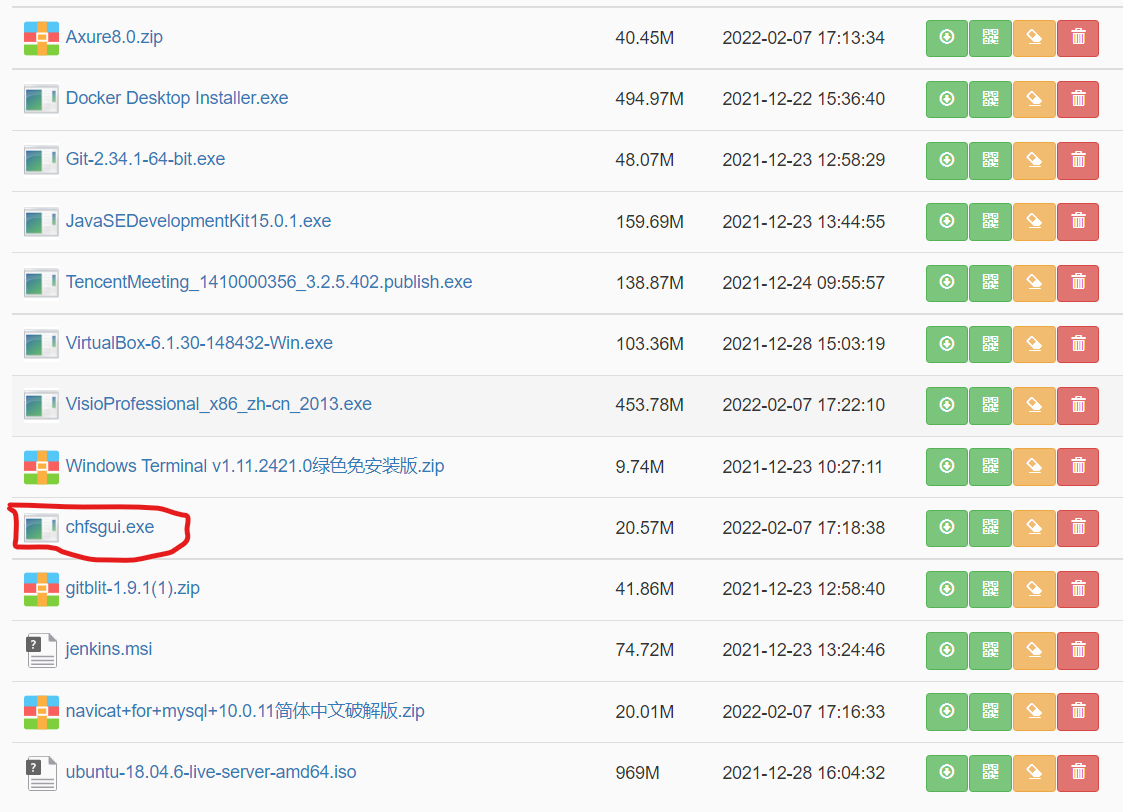The height and width of the screenshot is (812, 1123).
Task: Show QR code for Docker Desktop Installer.exe
Action: coord(991,99)
